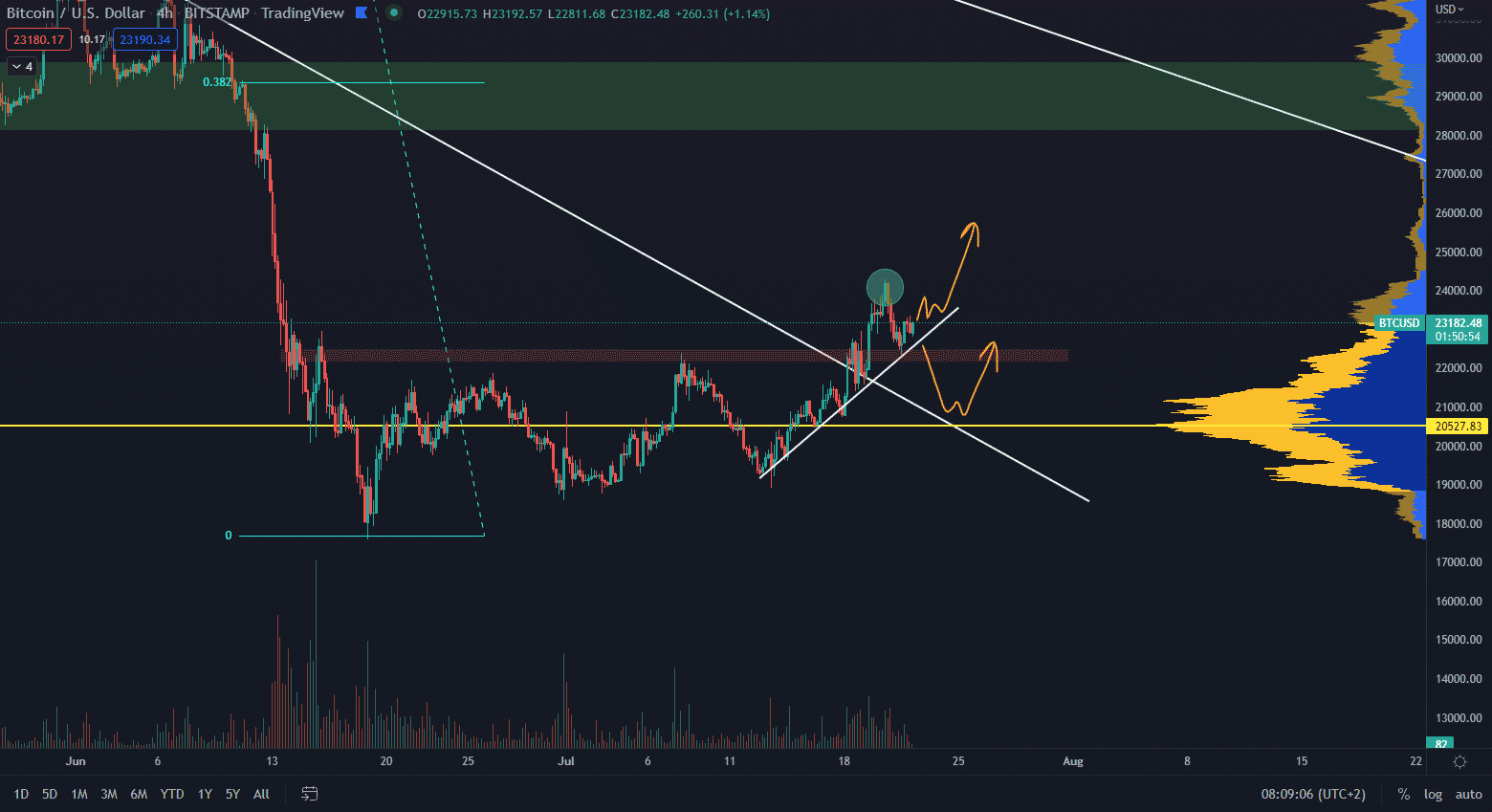Click the red sell price 23180.17 button

pyautogui.click(x=38, y=39)
